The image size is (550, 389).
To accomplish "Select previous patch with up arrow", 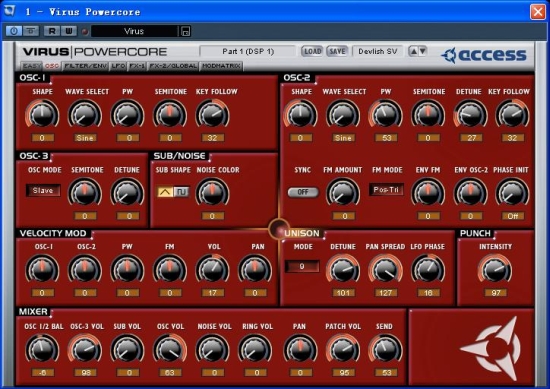I will pos(414,52).
